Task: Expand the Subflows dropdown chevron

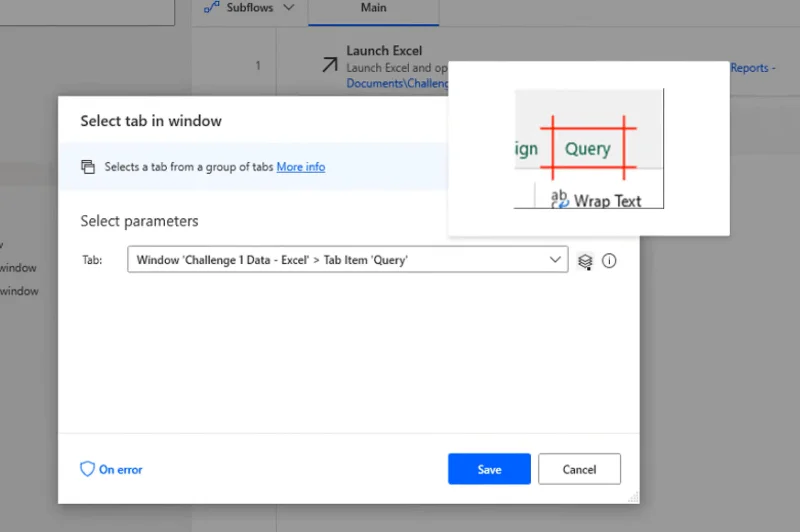Action: pos(289,8)
